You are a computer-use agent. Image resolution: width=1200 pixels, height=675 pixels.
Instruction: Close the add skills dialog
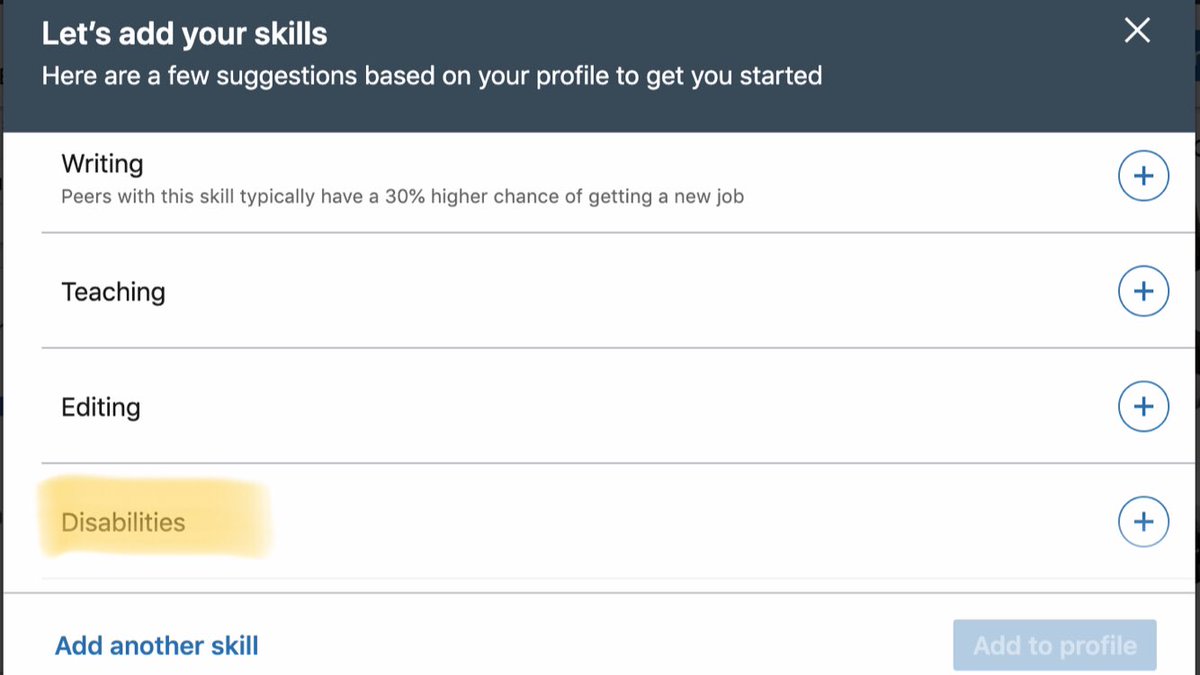click(x=1137, y=31)
